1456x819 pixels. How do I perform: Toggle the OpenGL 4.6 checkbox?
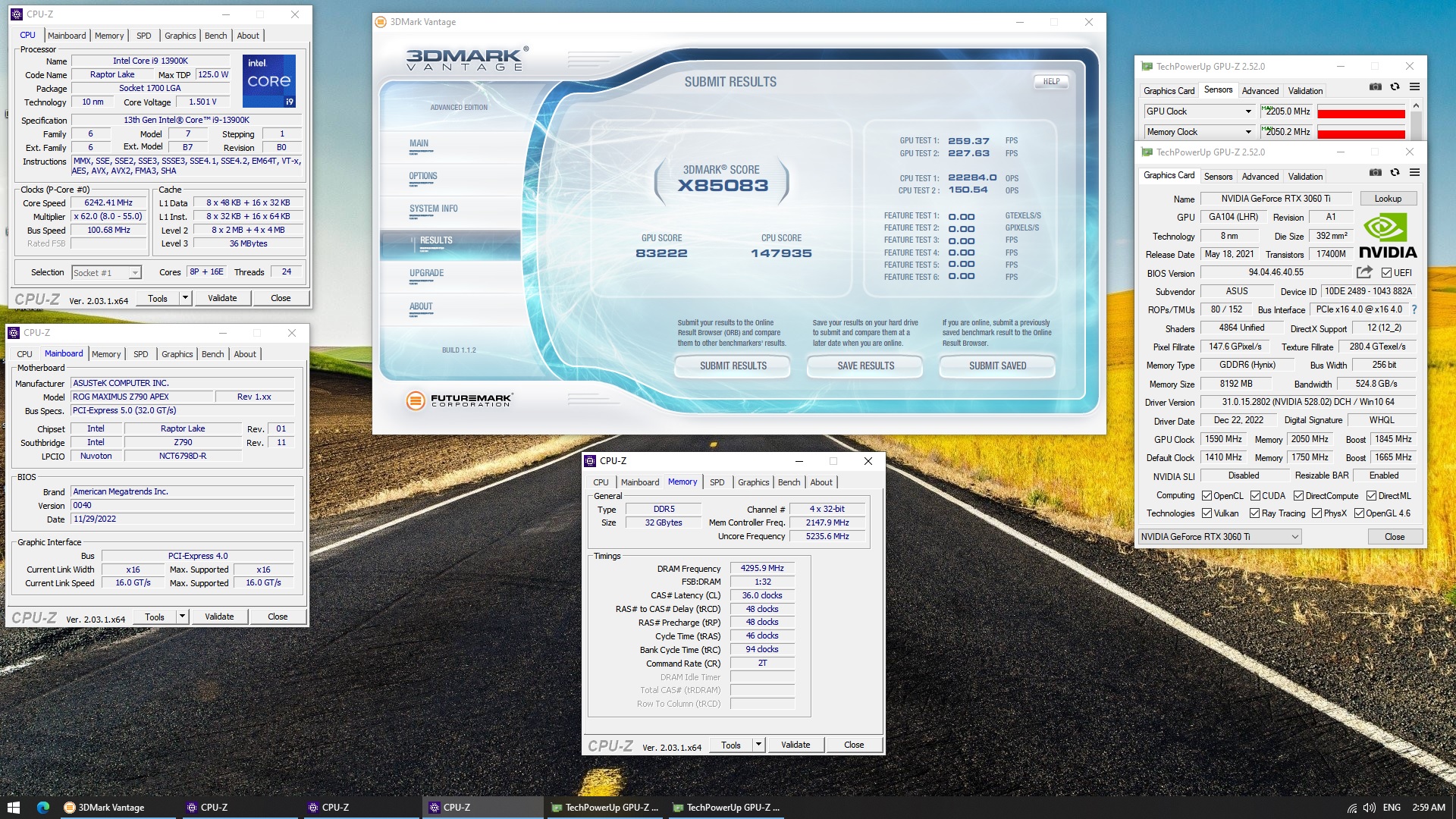[1359, 513]
